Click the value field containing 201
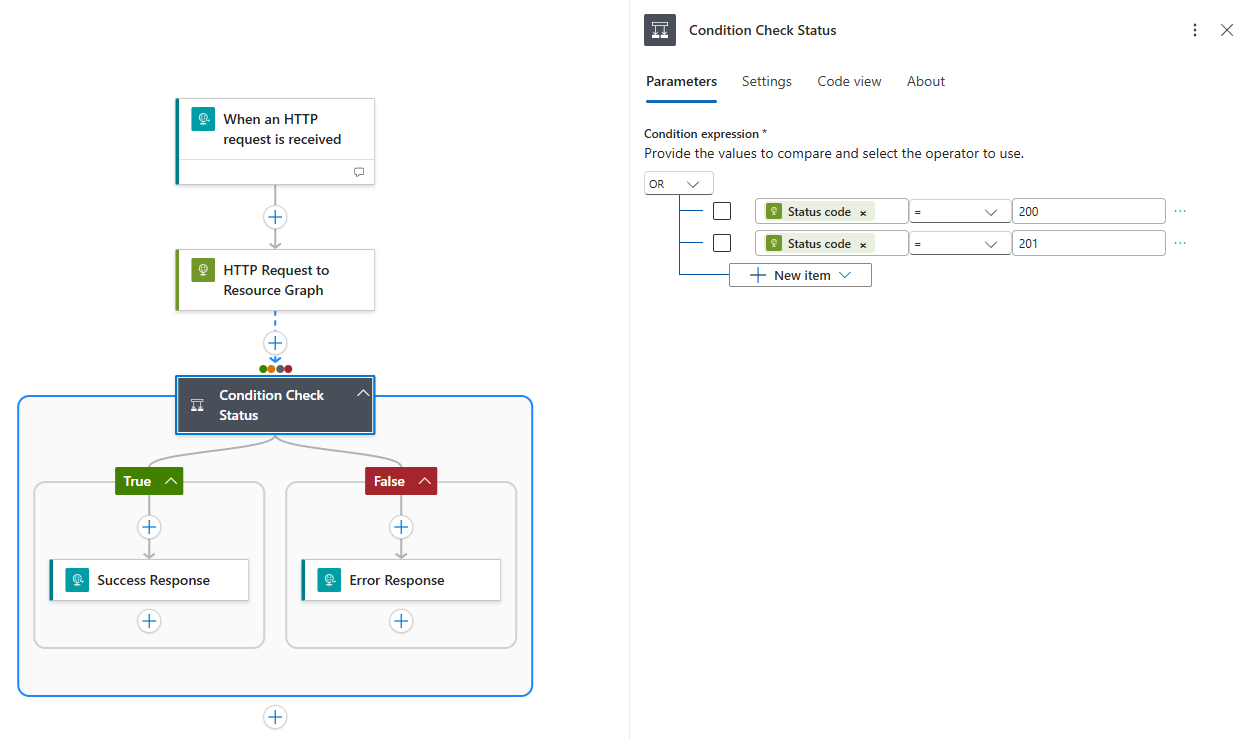1242x739 pixels. pos(1088,243)
